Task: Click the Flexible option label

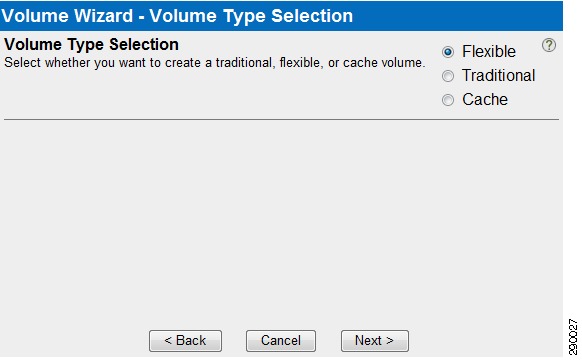Action: tap(488, 51)
